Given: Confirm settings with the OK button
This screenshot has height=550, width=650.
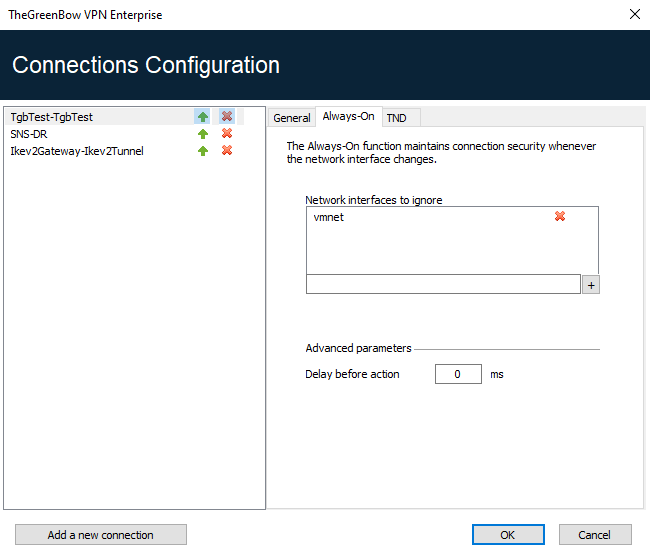Looking at the screenshot, I should 508,535.
